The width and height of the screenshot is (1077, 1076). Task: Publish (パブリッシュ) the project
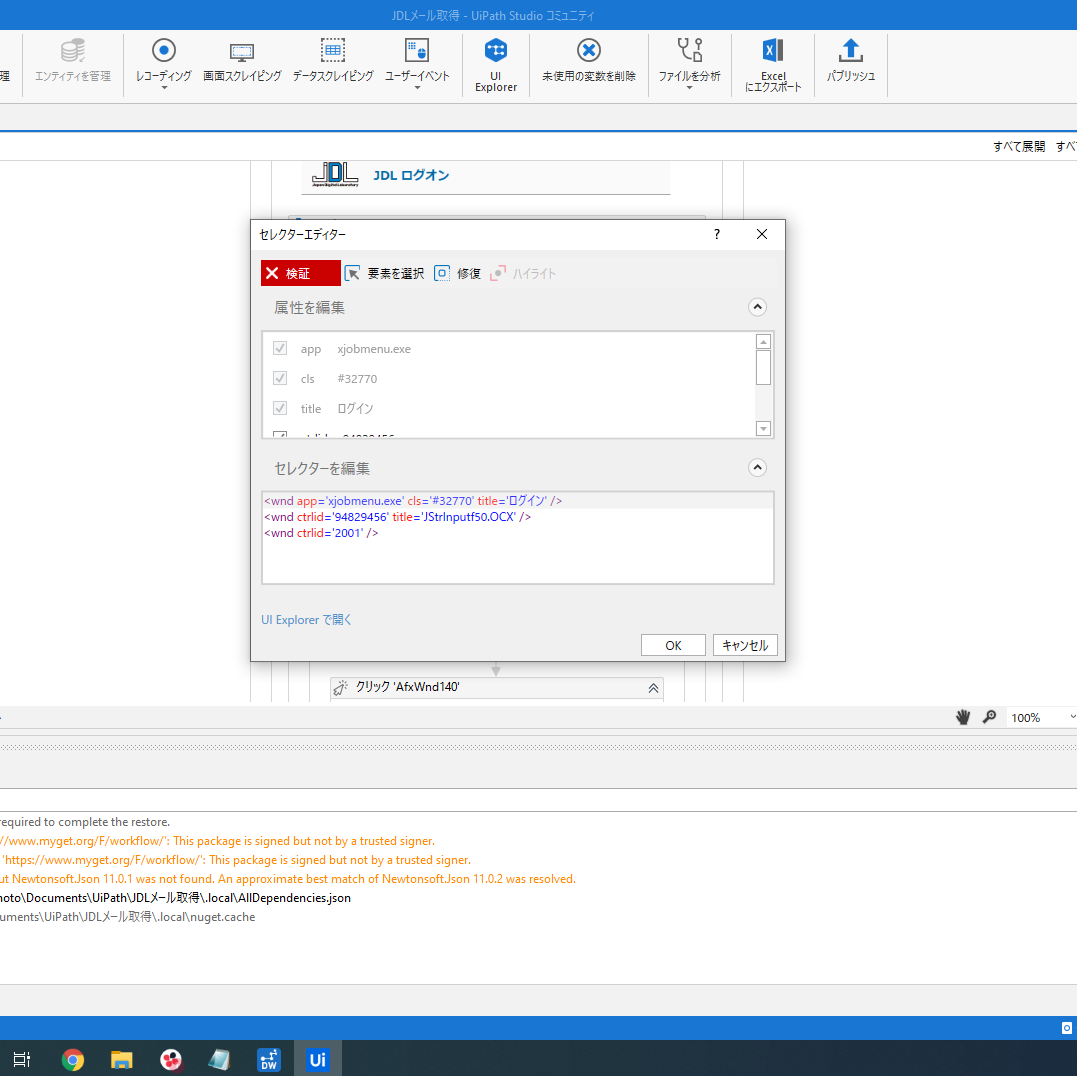point(850,60)
